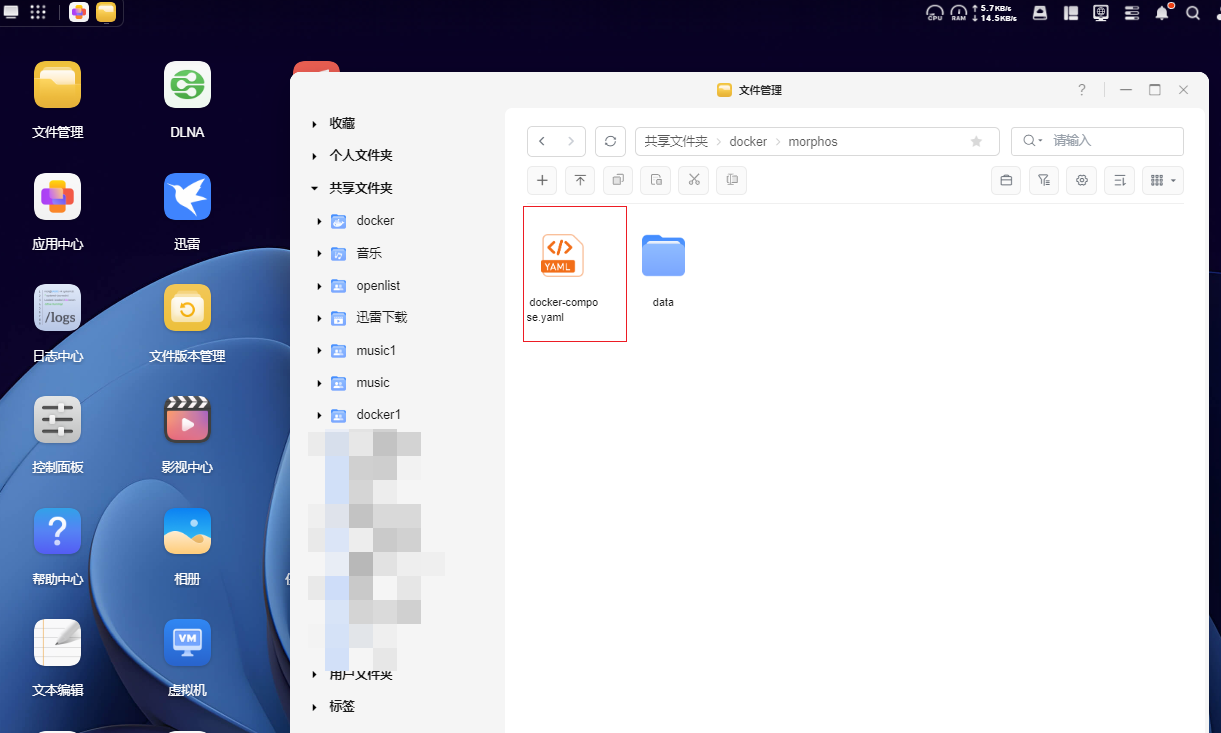Open the sort order button

[1120, 180]
